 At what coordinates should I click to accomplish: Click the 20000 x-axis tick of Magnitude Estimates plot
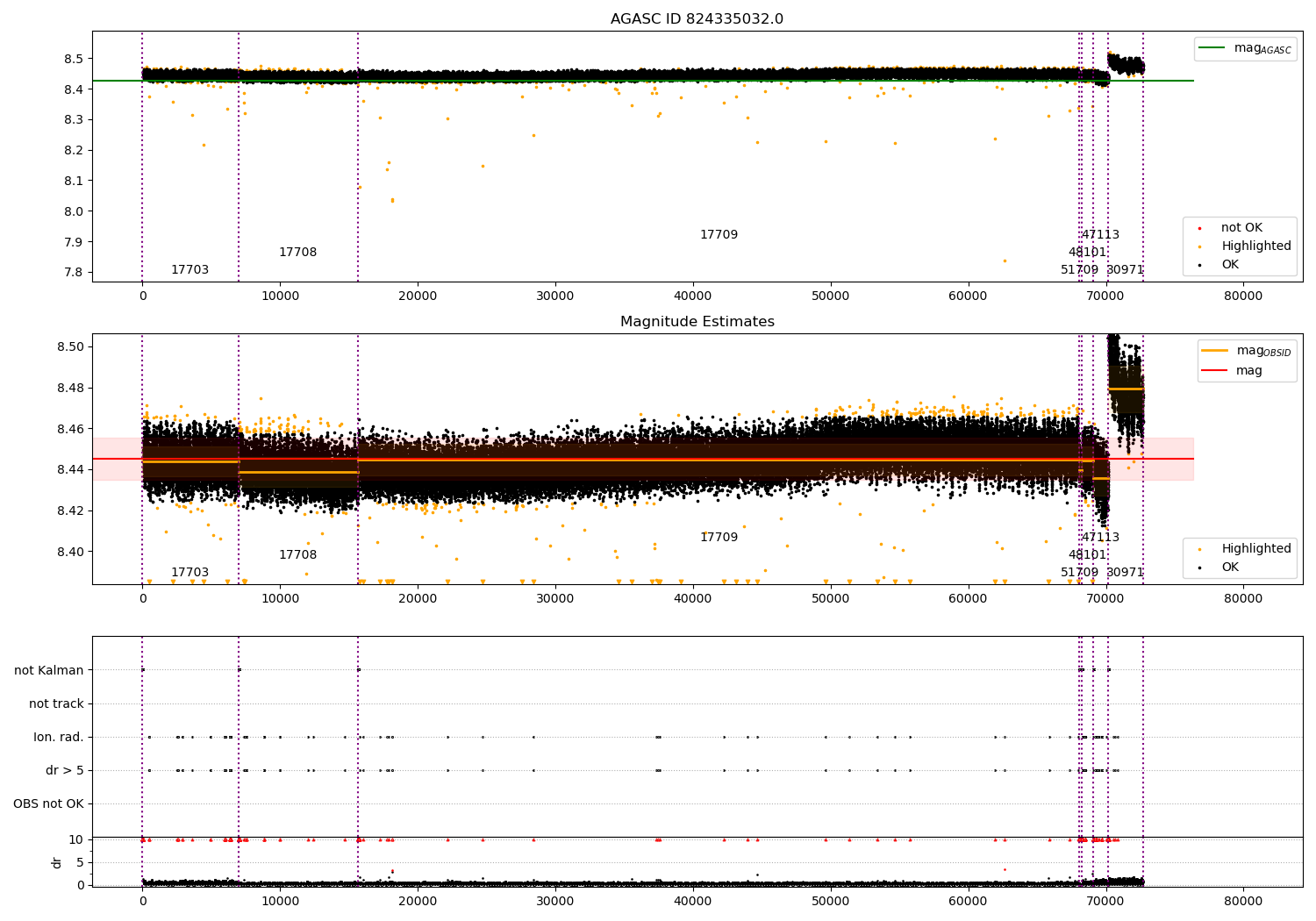pyautogui.click(x=418, y=598)
